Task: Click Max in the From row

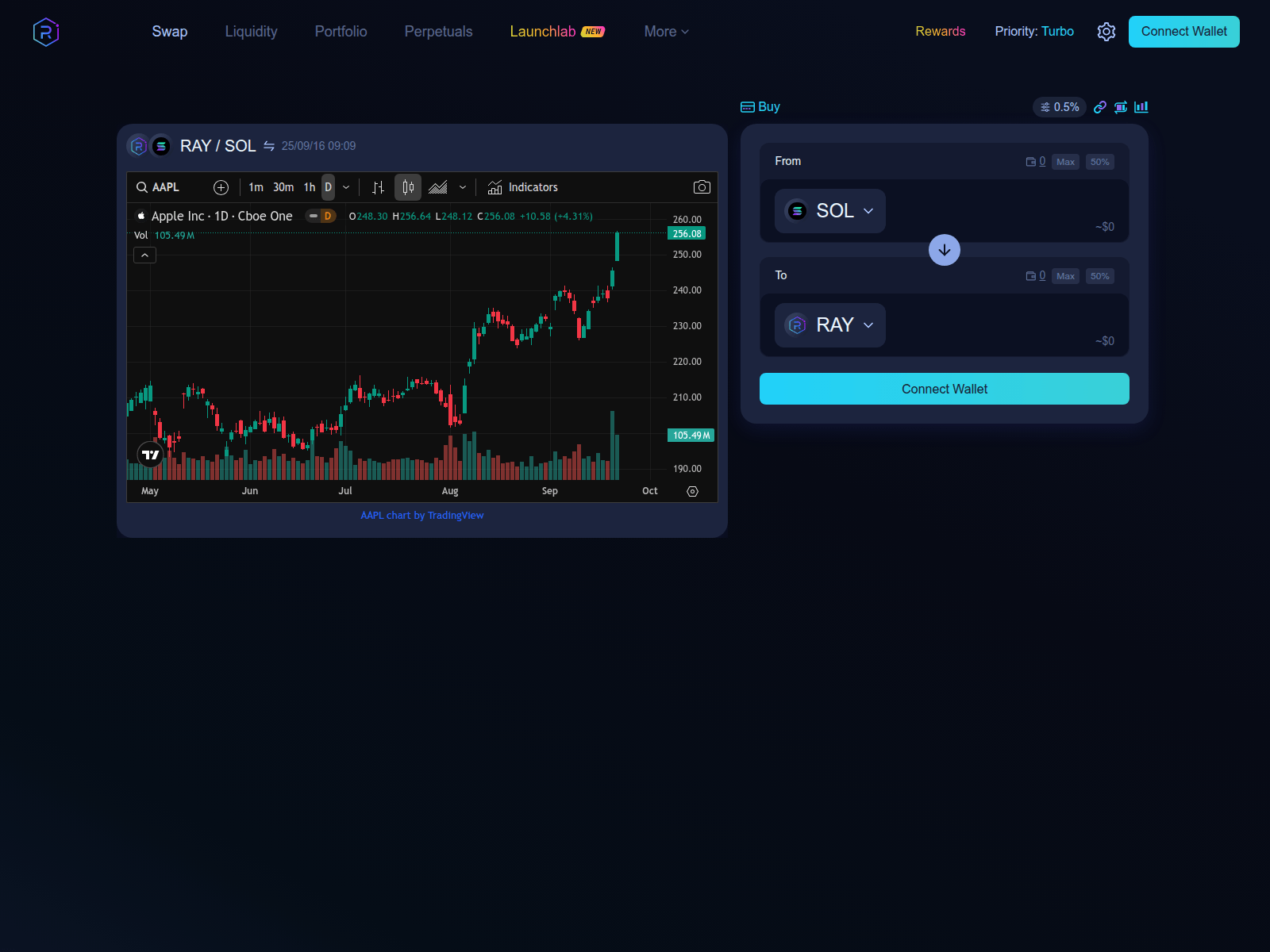Action: (x=1065, y=162)
